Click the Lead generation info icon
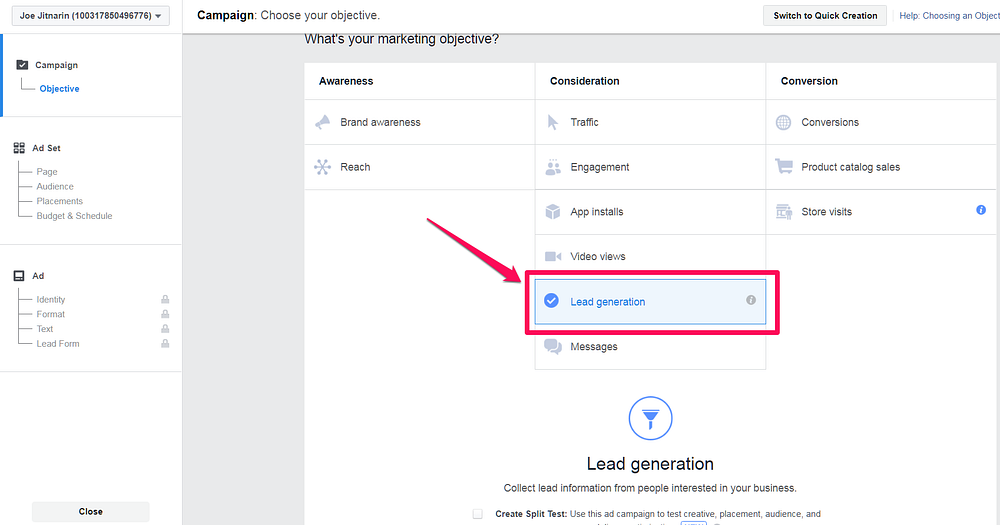Viewport: 1000px width, 525px height. [x=751, y=300]
